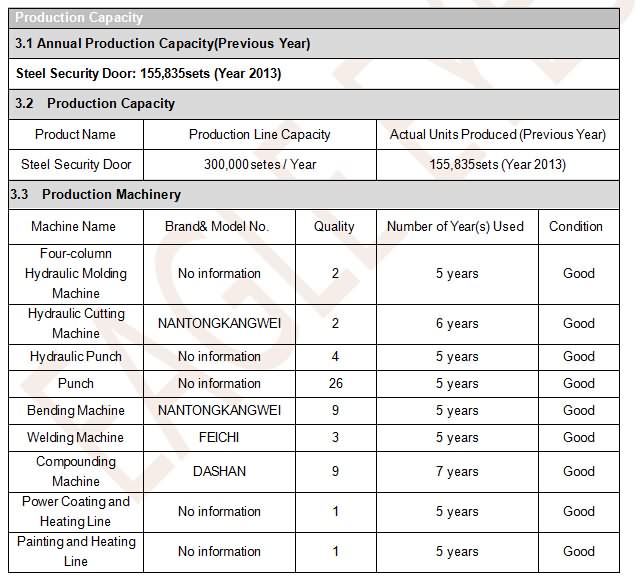The height and width of the screenshot is (579, 641).
Task: Click 'Painting and Heating Line' name cell
Action: click(76, 552)
